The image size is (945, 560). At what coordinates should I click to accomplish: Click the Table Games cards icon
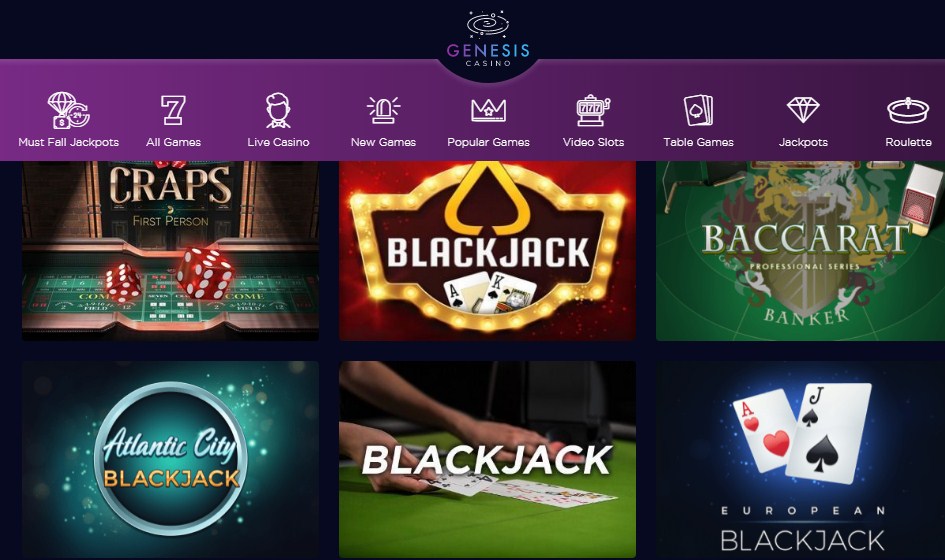(x=699, y=110)
